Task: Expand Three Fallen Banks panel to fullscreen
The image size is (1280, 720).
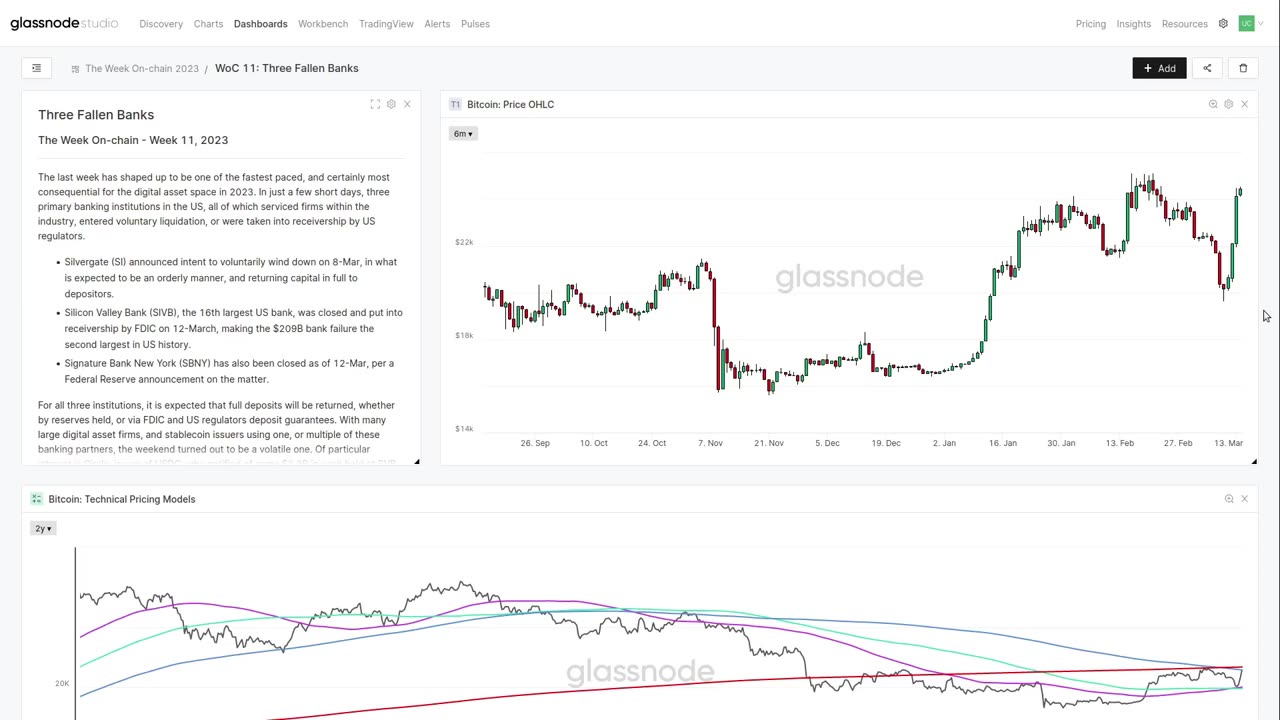Action: pyautogui.click(x=375, y=104)
